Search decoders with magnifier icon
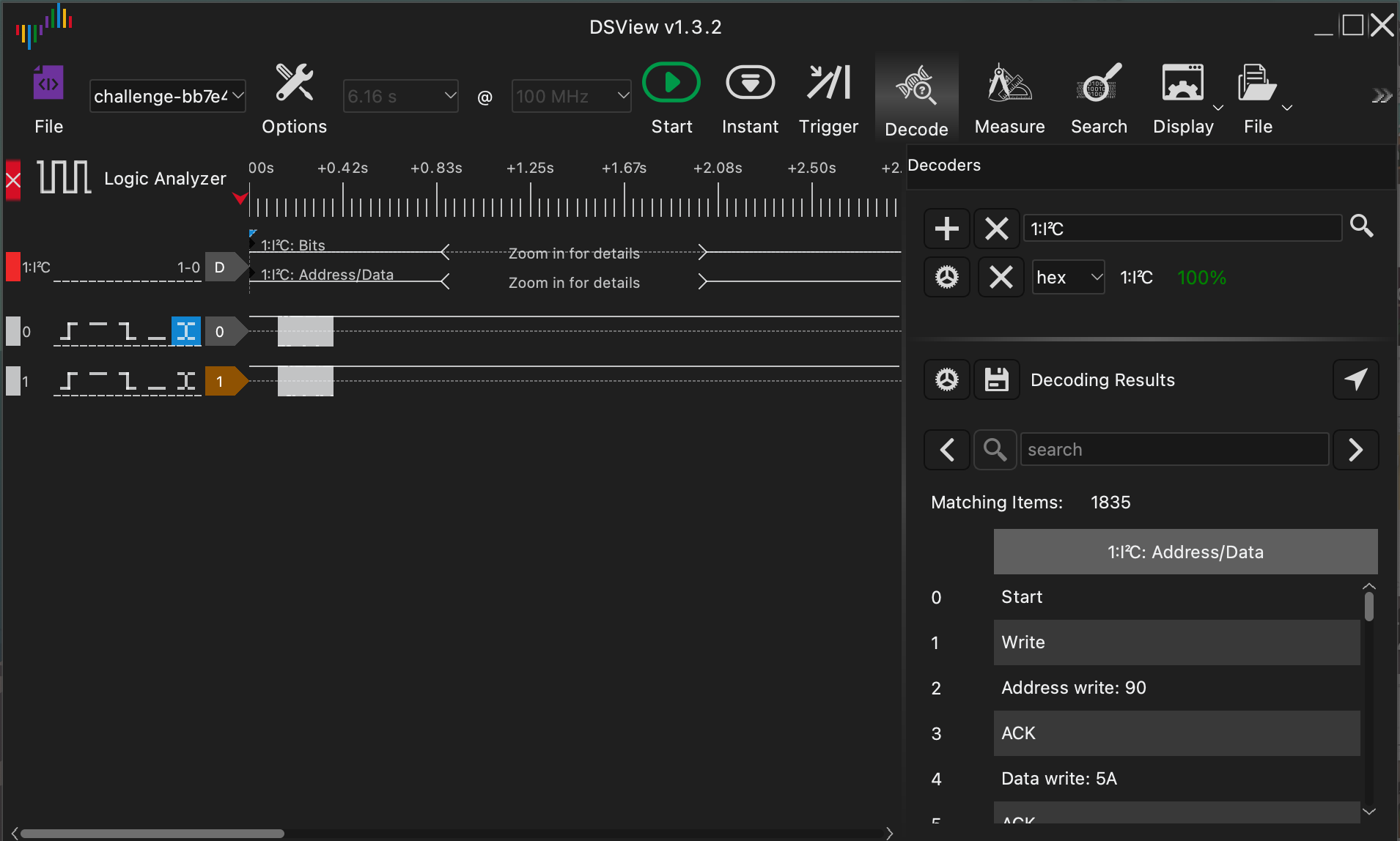Image resolution: width=1400 pixels, height=841 pixels. [1361, 226]
